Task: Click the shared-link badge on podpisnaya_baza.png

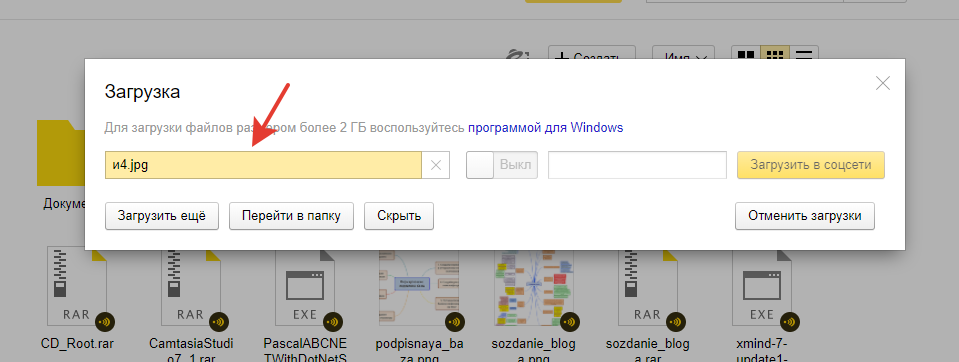Action: [x=455, y=321]
